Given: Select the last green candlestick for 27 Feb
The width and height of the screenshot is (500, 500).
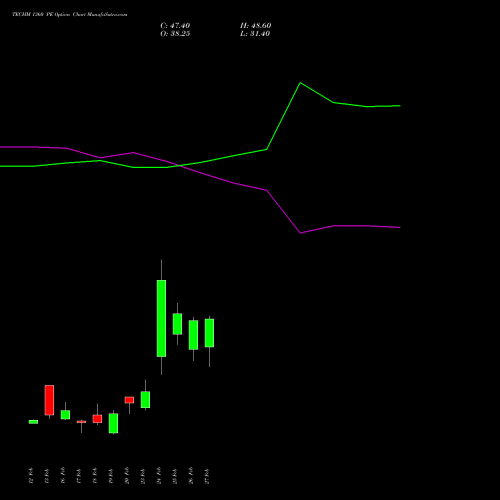Looking at the screenshot, I should (x=209, y=333).
